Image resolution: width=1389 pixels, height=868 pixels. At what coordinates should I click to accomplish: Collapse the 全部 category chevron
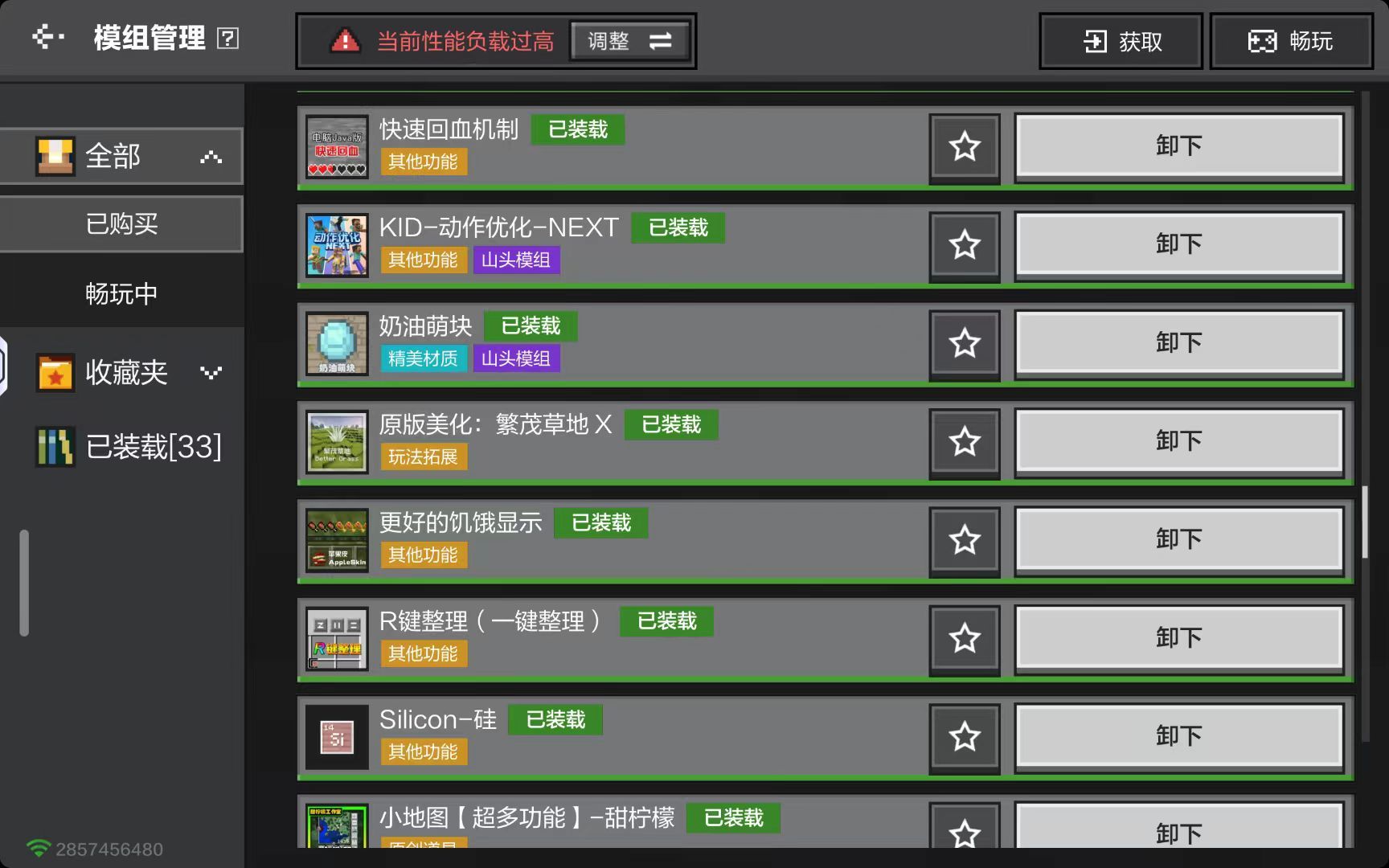point(211,157)
